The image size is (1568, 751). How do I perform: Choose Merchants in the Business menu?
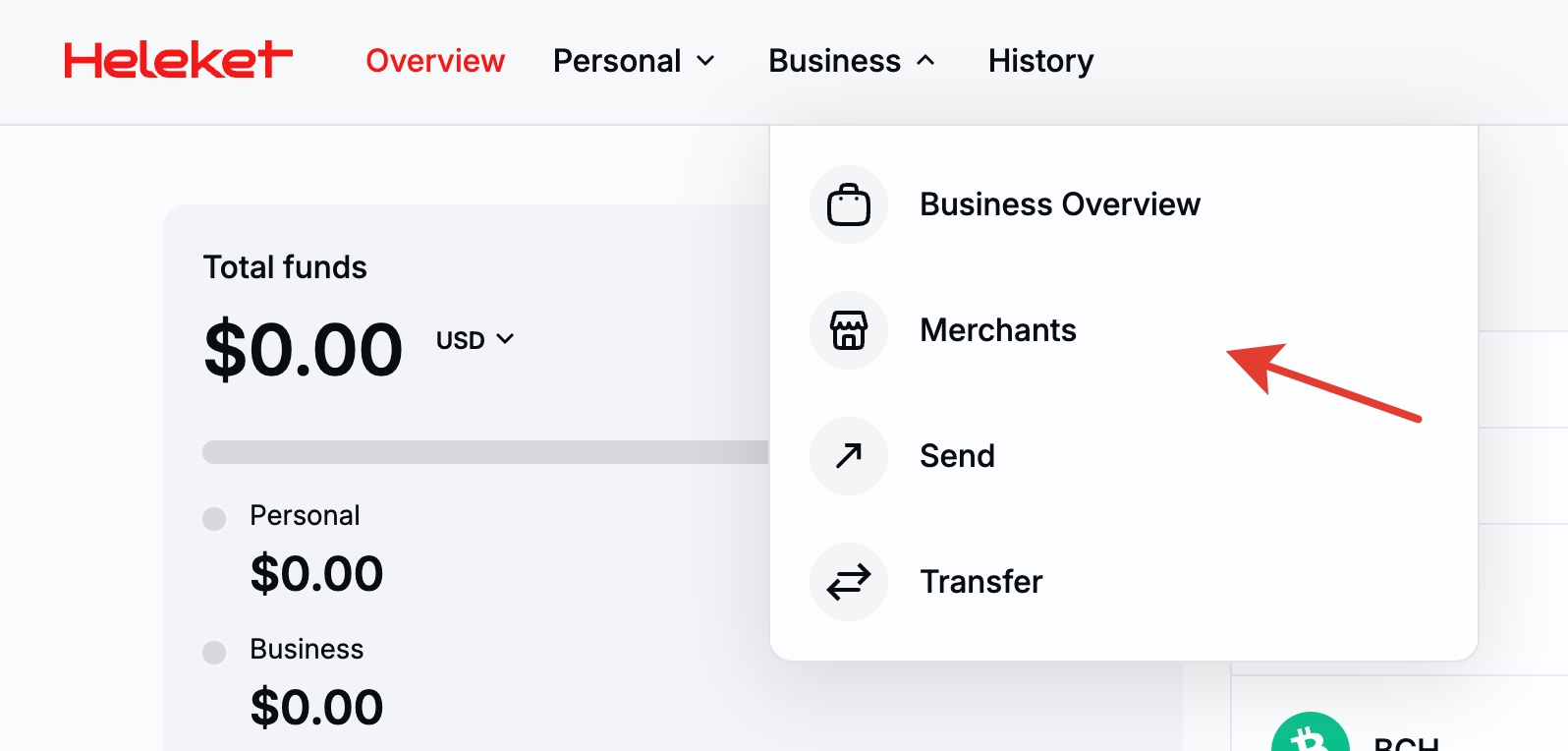[997, 330]
